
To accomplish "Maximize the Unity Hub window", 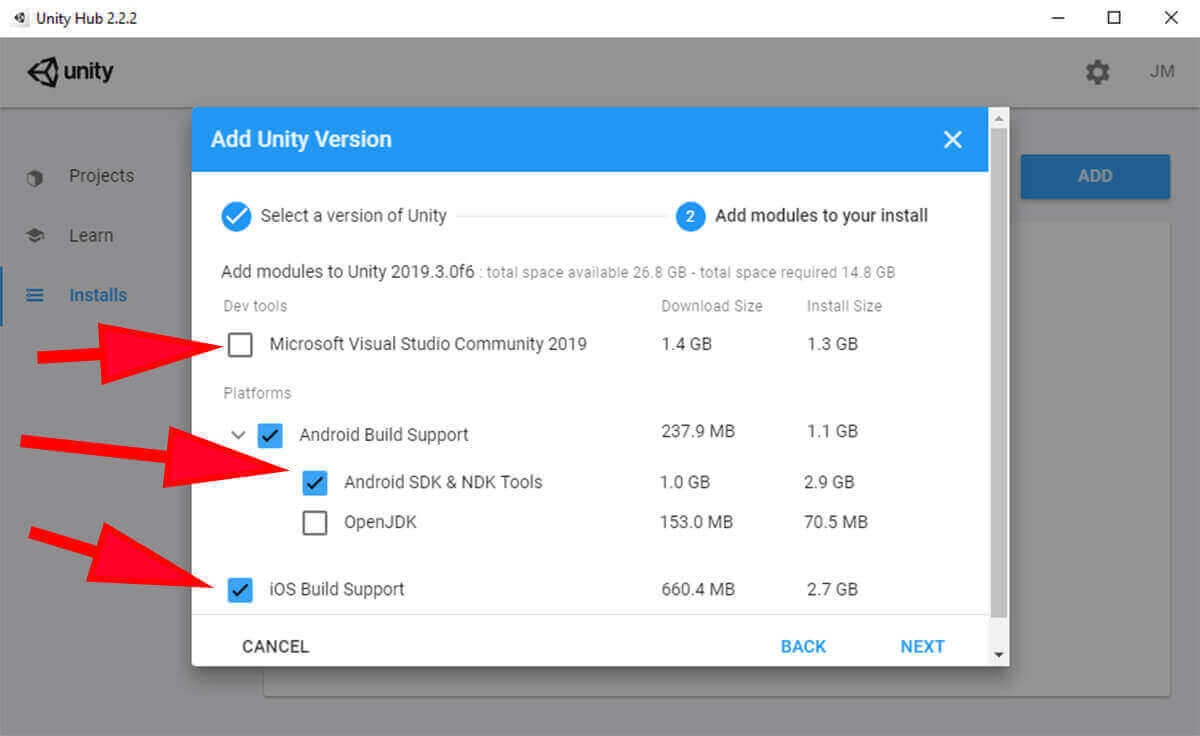I will (x=1114, y=17).
